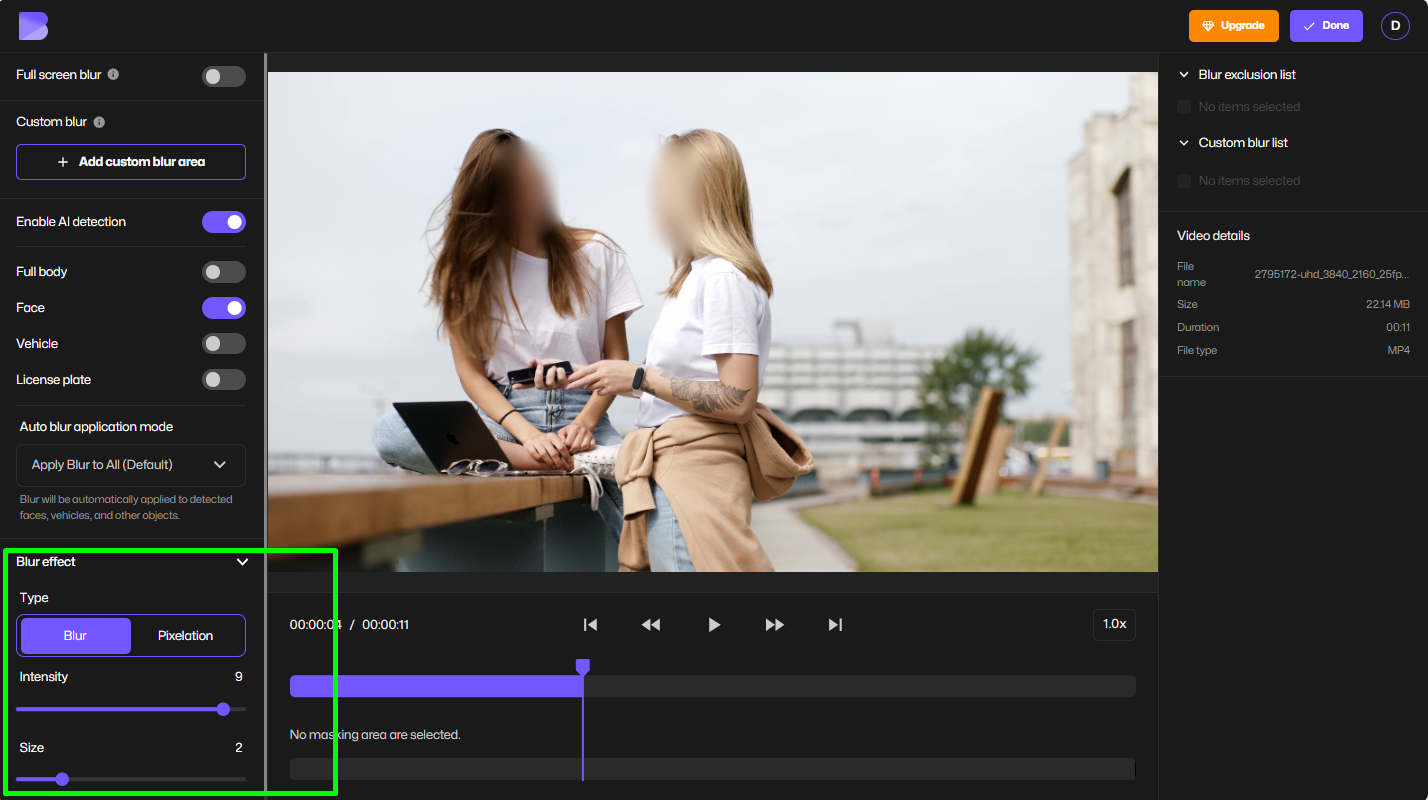
Task: Rewind the video playback
Action: (x=651, y=624)
